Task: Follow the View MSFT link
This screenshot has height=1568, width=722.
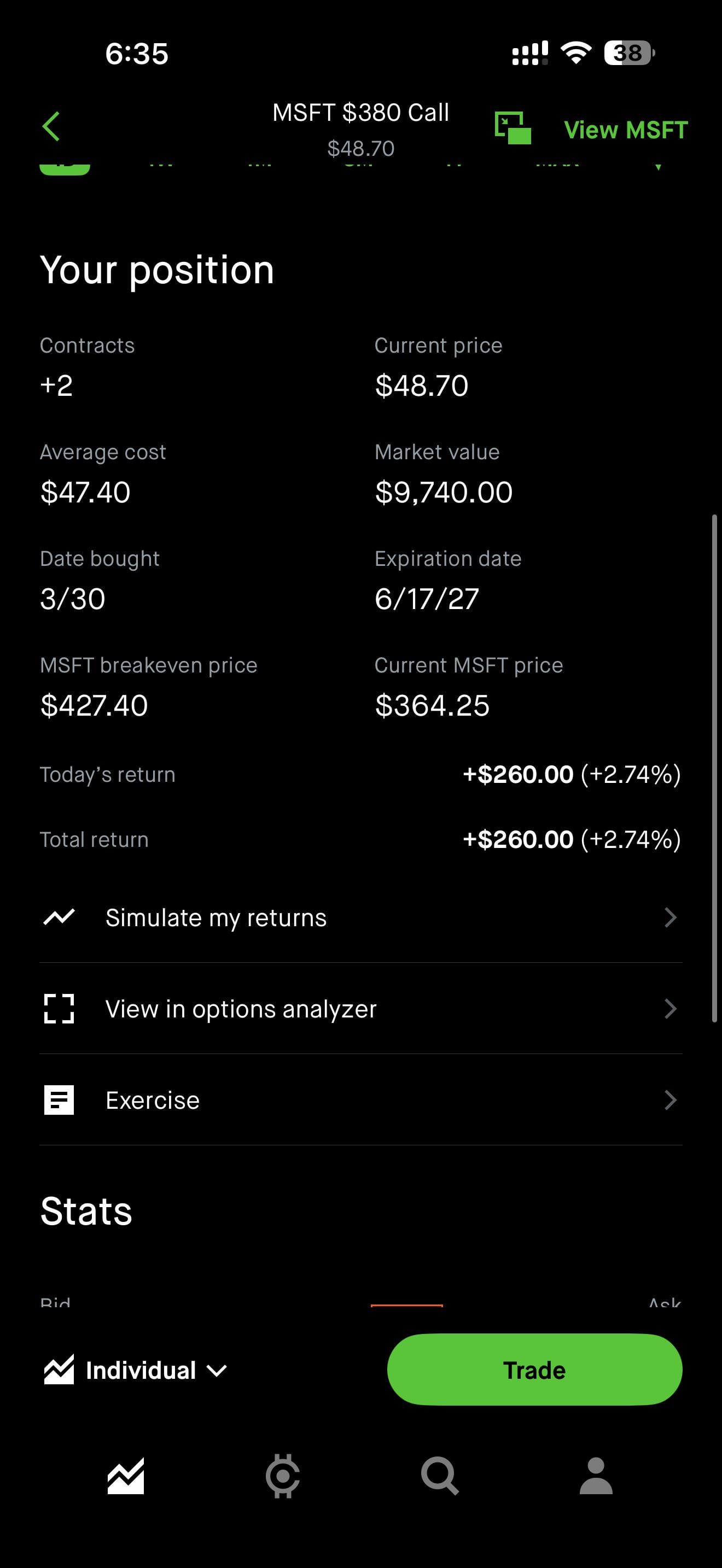Action: (x=625, y=130)
